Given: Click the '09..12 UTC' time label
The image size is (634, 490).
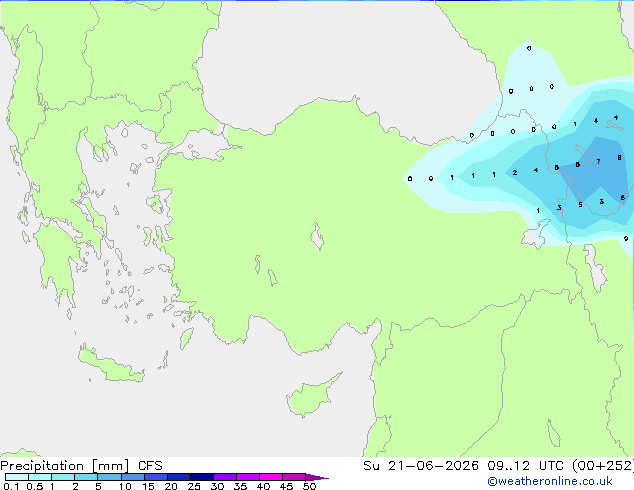Looking at the screenshot, I should 525,466.
